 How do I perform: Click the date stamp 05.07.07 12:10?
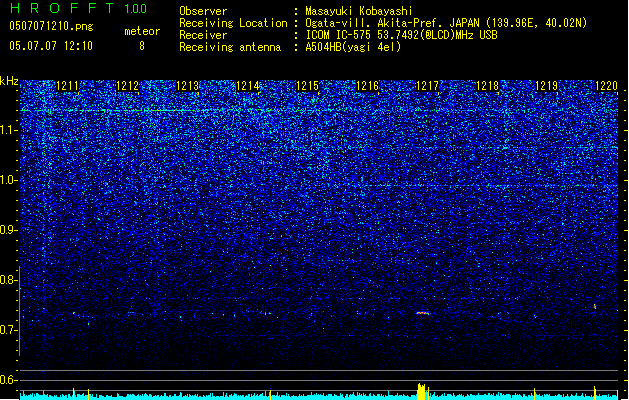click(51, 46)
